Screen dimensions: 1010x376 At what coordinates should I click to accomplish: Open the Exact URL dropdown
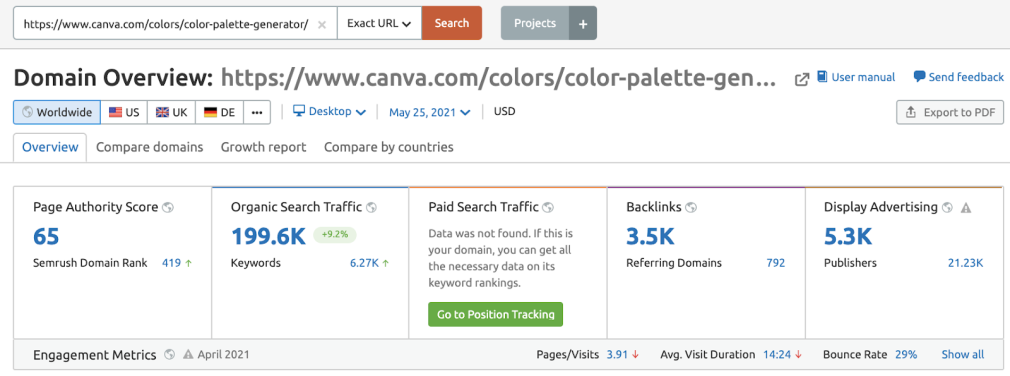(x=379, y=24)
